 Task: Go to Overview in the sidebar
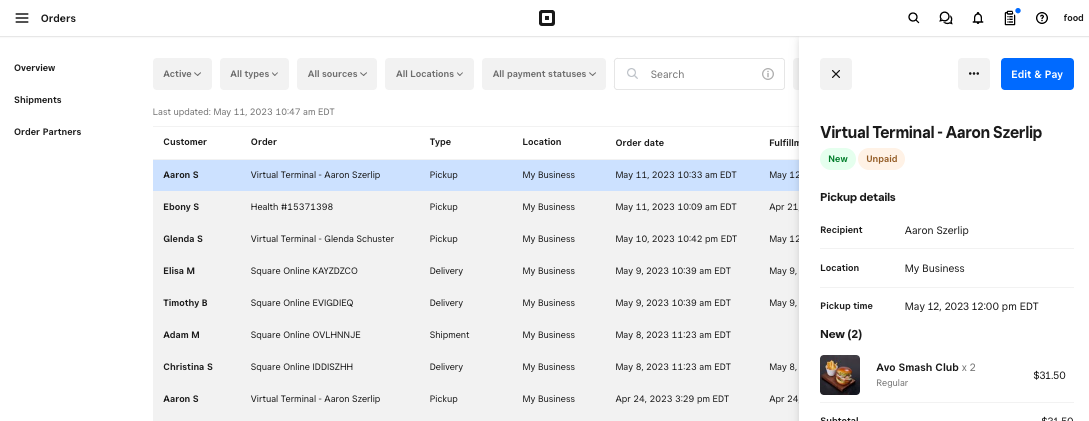coord(35,68)
